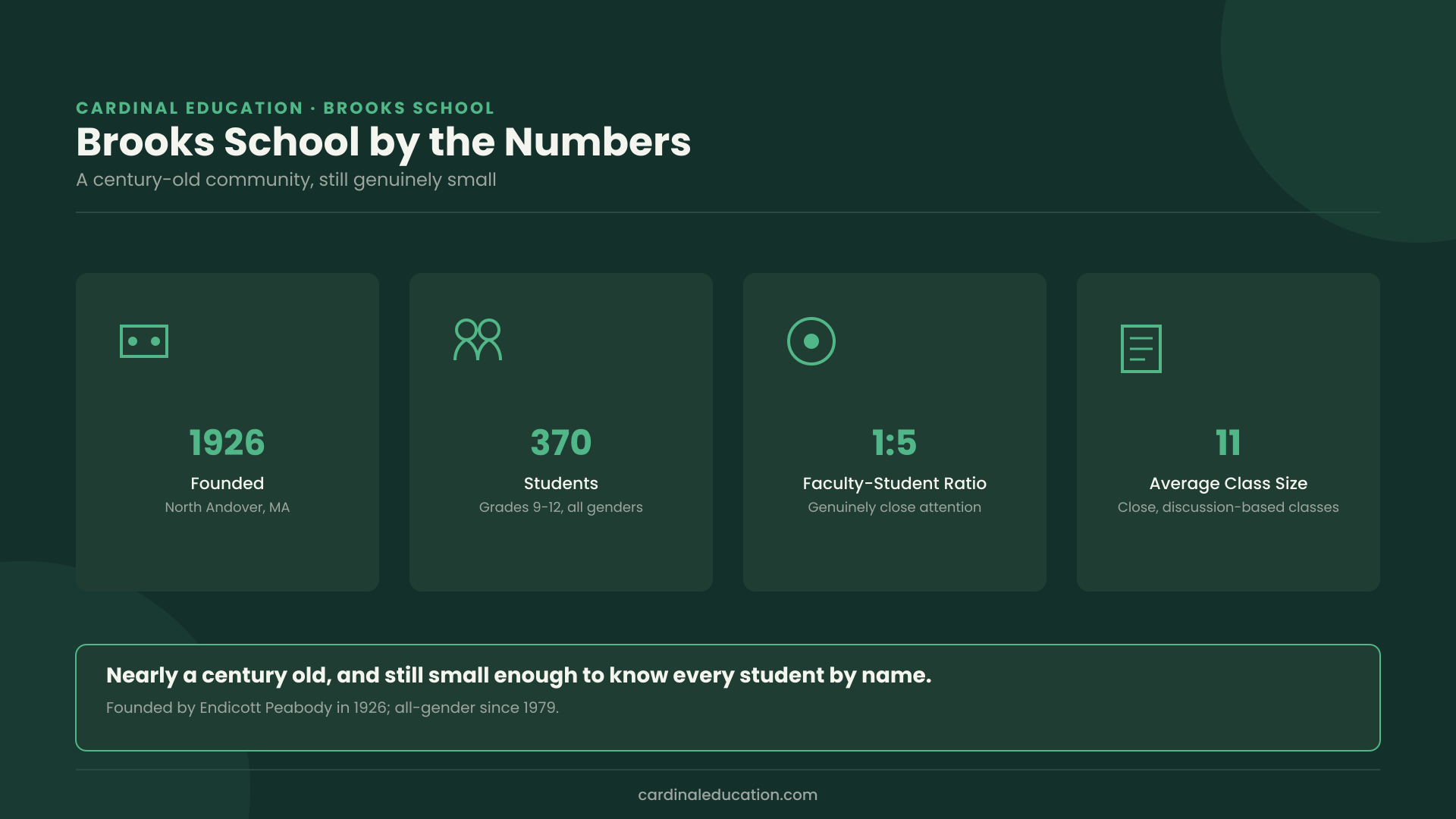Click the document icon above the number 11
Image resolution: width=1456 pixels, height=819 pixels.
[1141, 349]
